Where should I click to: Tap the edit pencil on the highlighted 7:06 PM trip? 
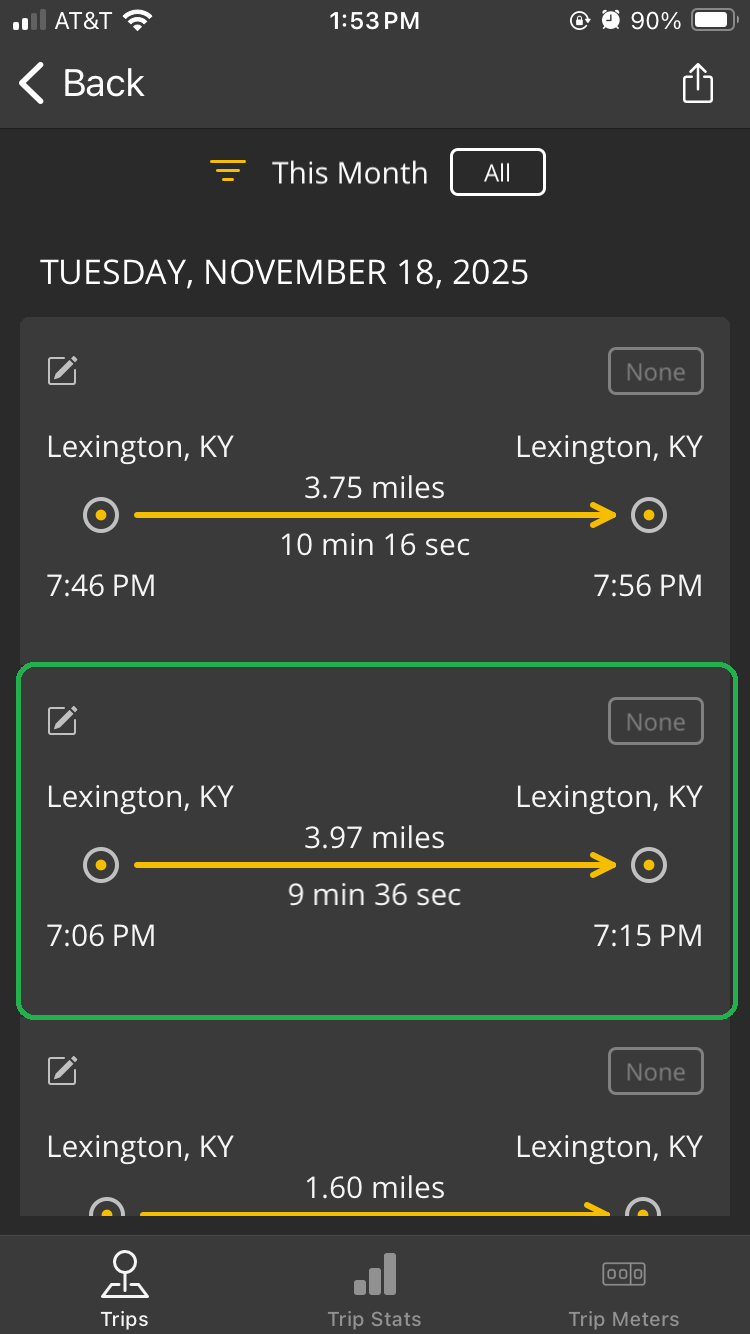[x=61, y=720]
